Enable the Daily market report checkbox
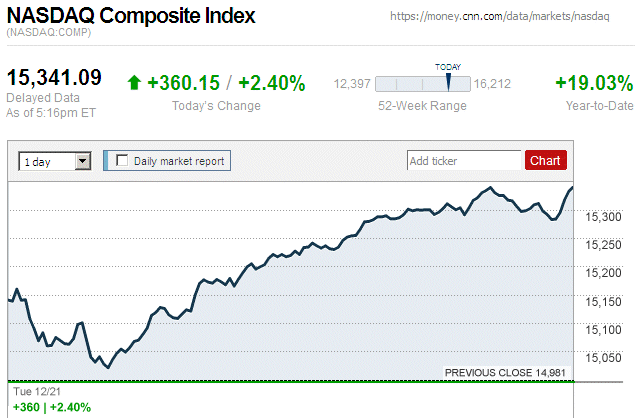Image resolution: width=640 pixels, height=420 pixels. (123, 160)
